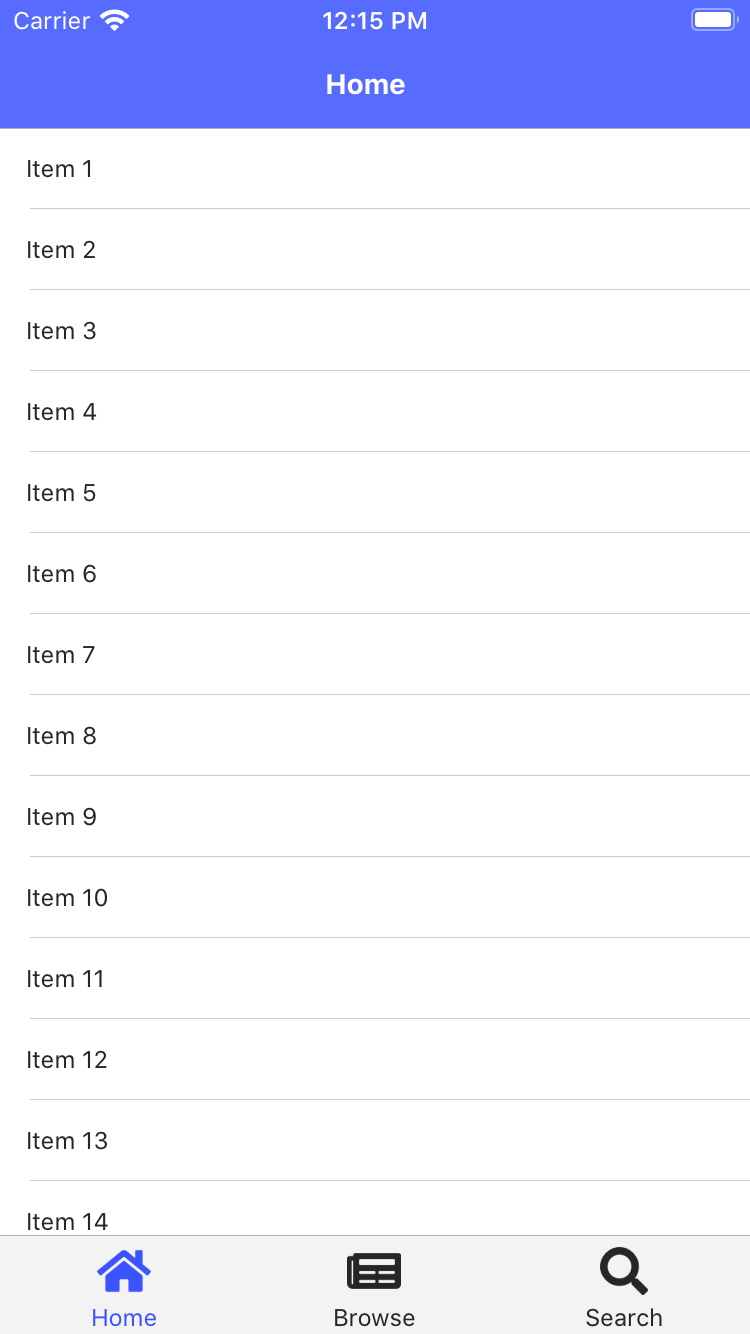
Task: Tap Item 10 in the list
Action: coord(375,897)
